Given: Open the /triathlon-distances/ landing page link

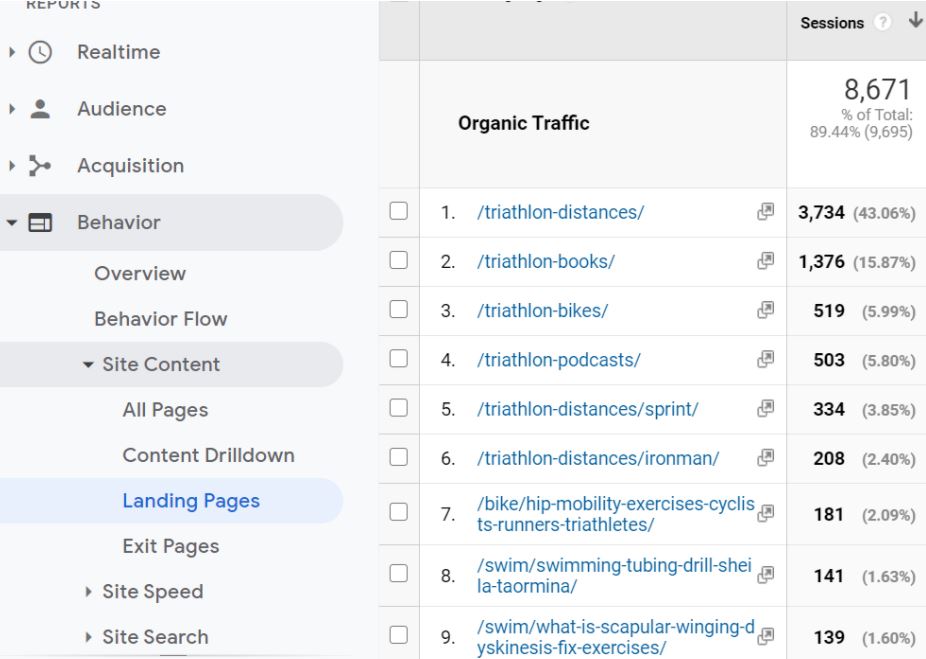Looking at the screenshot, I should point(560,212).
